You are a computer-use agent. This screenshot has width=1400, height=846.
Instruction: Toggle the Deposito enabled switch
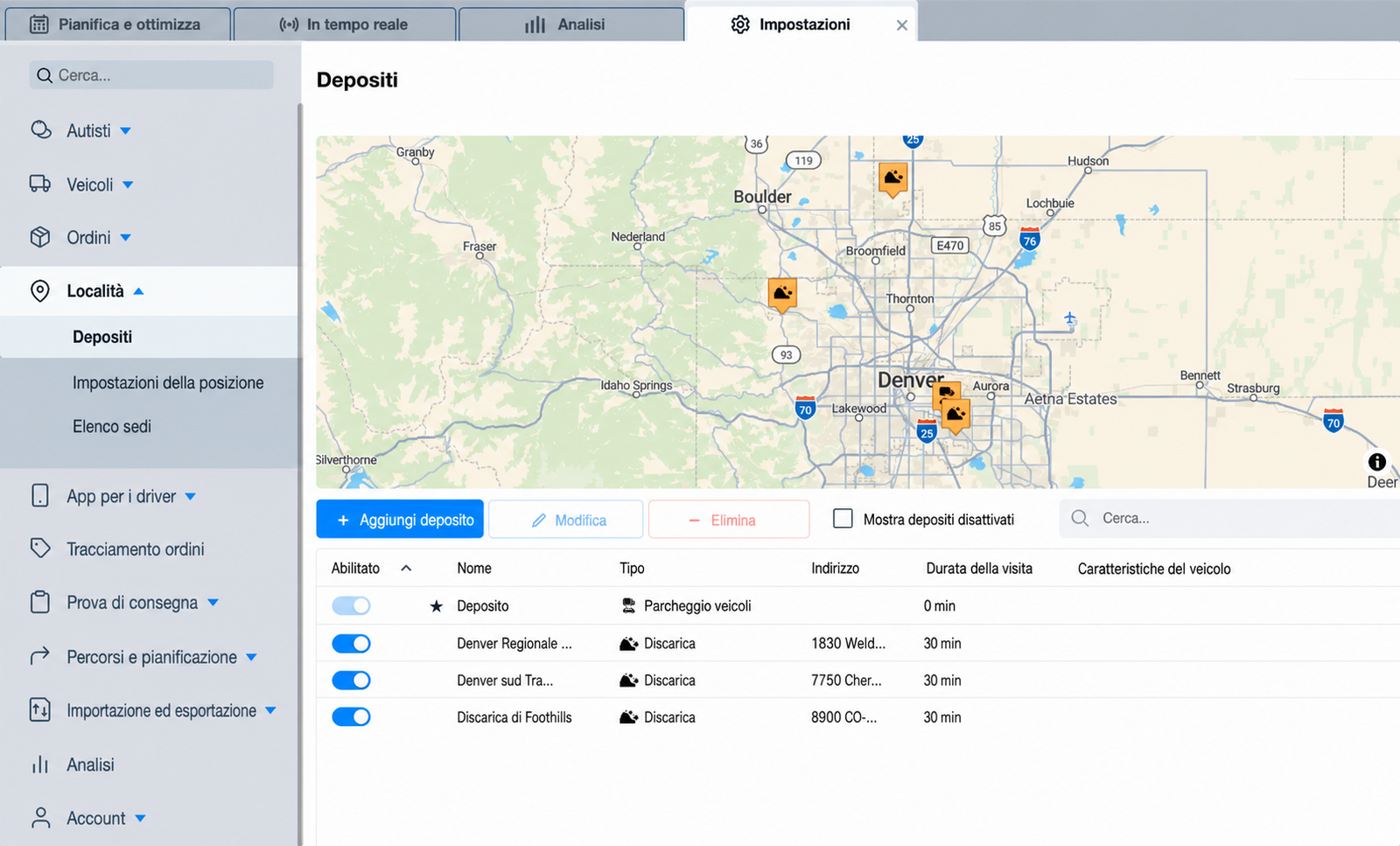coord(351,605)
